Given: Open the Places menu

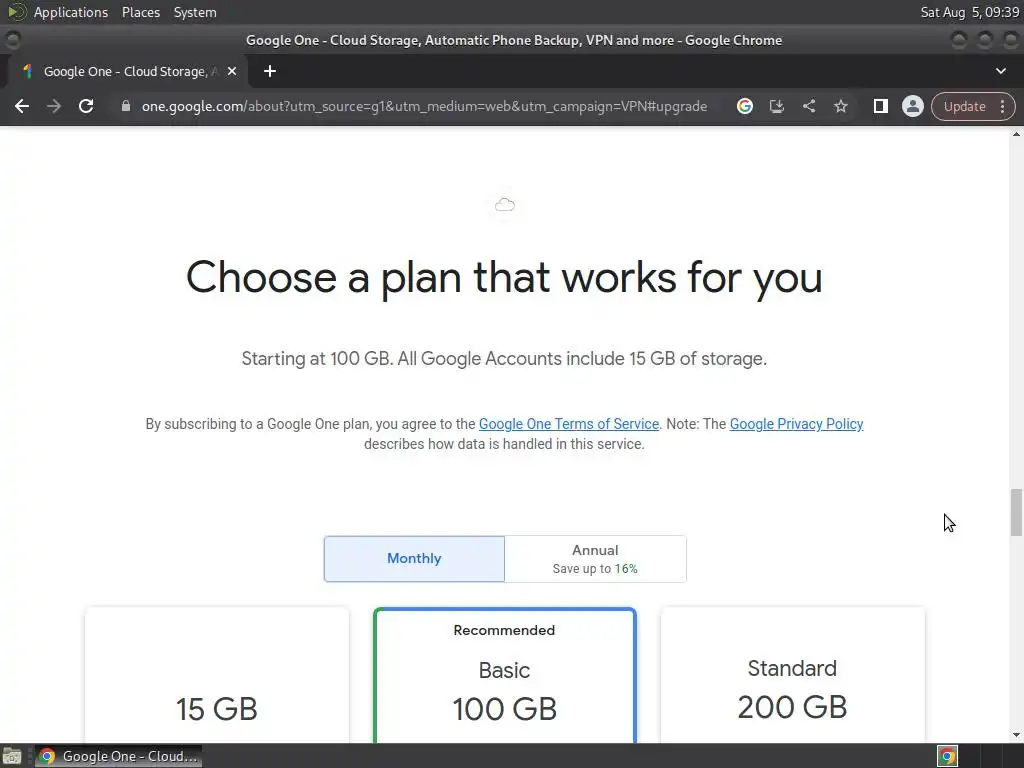Looking at the screenshot, I should point(141,12).
